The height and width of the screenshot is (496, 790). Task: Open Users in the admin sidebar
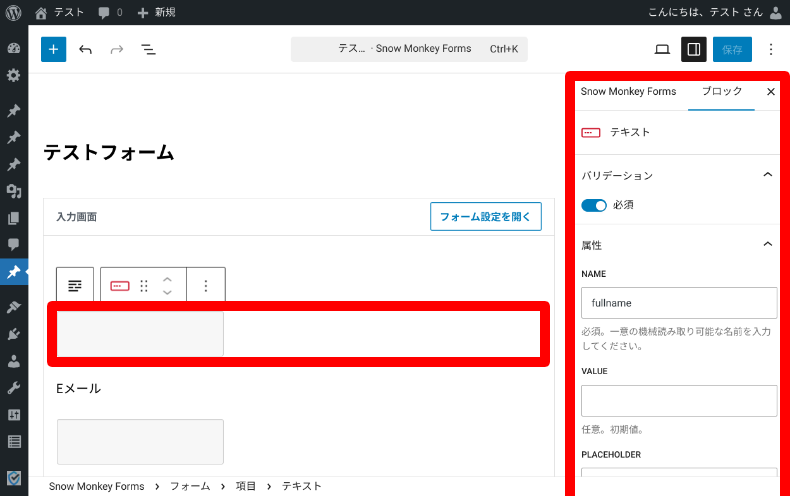pos(14,361)
